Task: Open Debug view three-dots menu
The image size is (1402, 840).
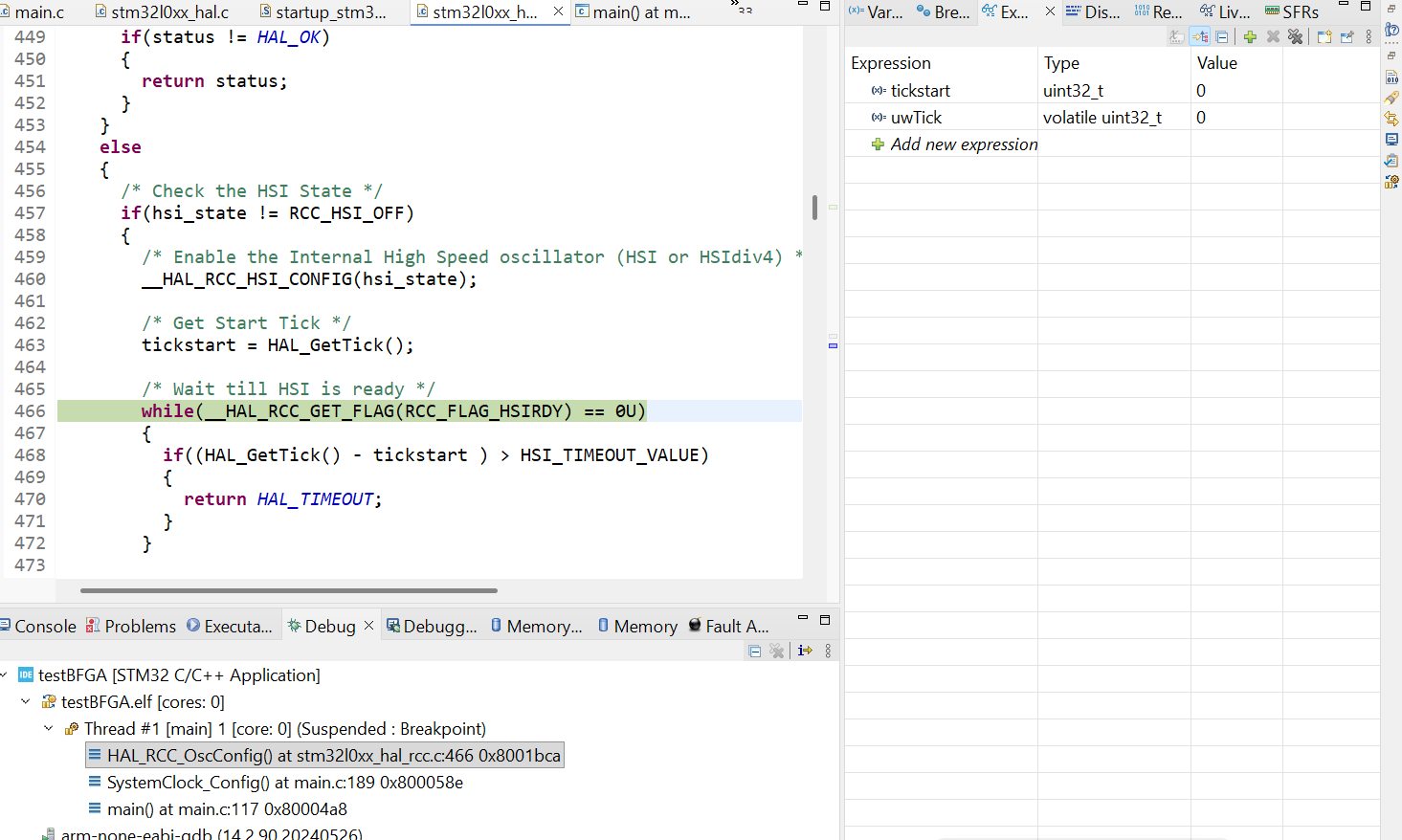Action: coord(828,651)
